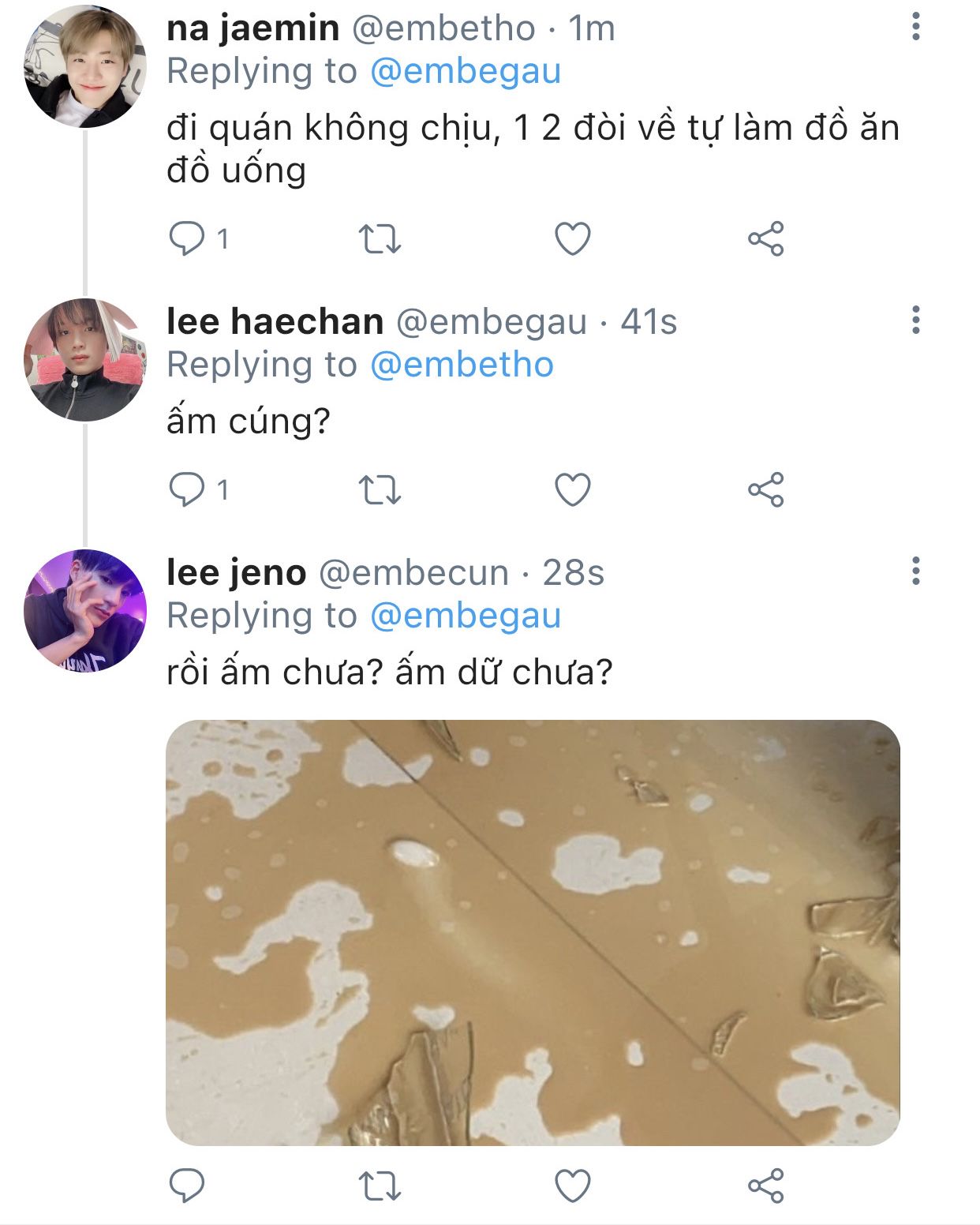The height and width of the screenshot is (1225, 980).
Task: Open more options on na jaemin's tweet
Action: (915, 27)
